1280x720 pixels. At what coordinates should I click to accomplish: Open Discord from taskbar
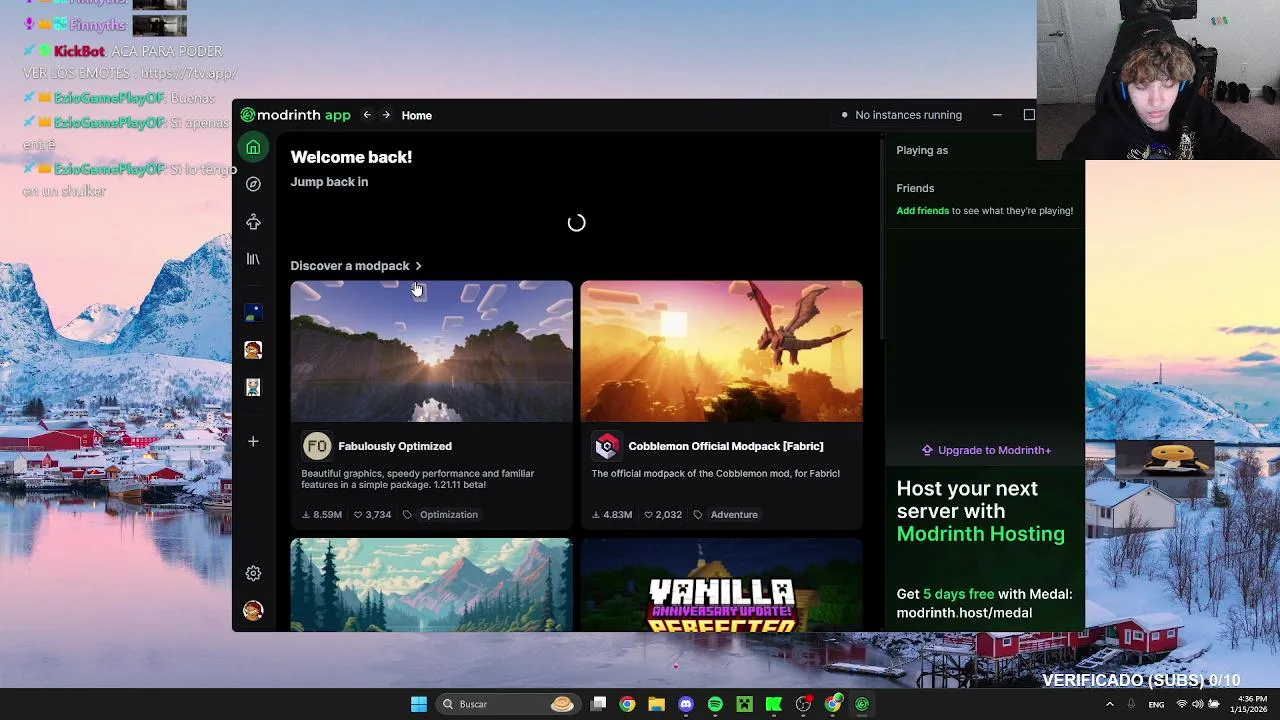tap(686, 704)
